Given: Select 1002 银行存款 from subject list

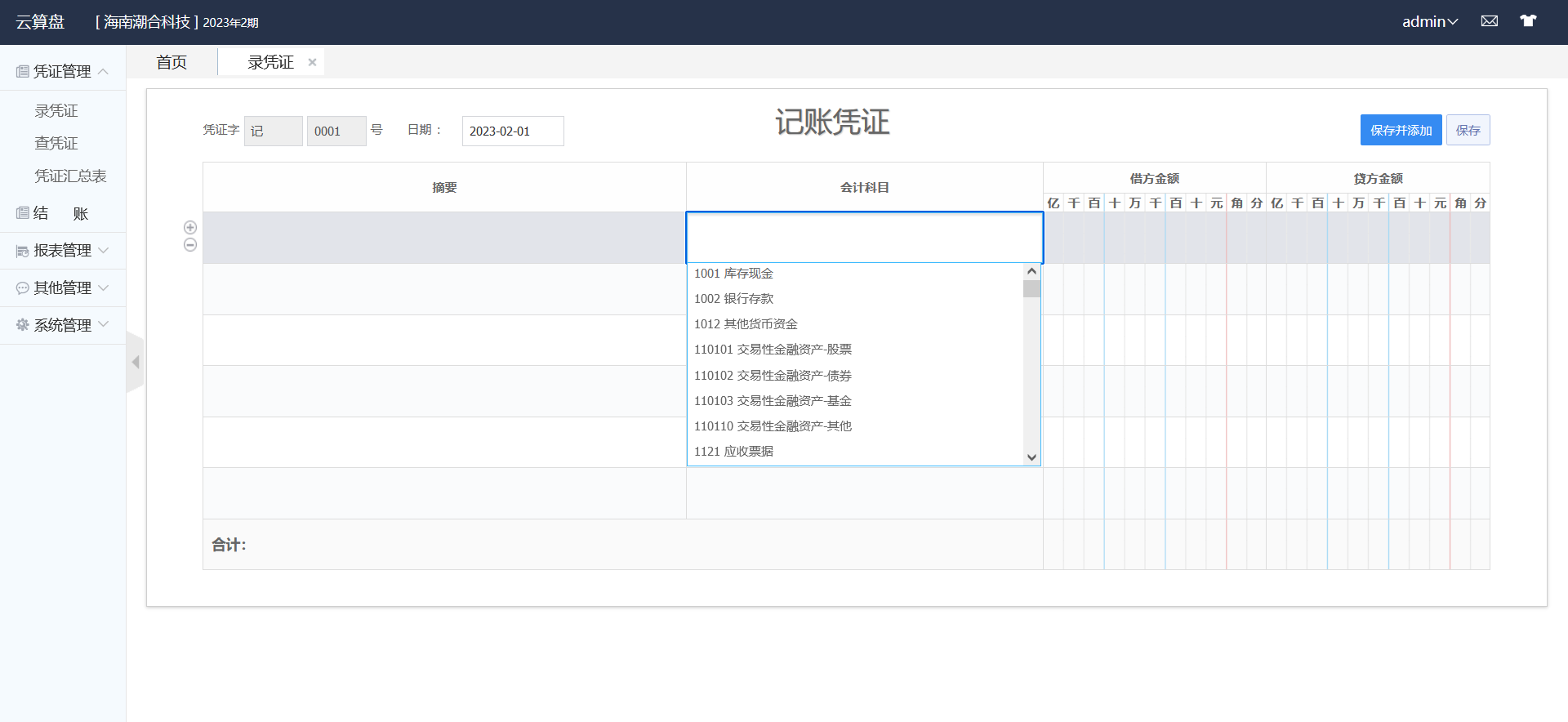Looking at the screenshot, I should pyautogui.click(x=733, y=299).
